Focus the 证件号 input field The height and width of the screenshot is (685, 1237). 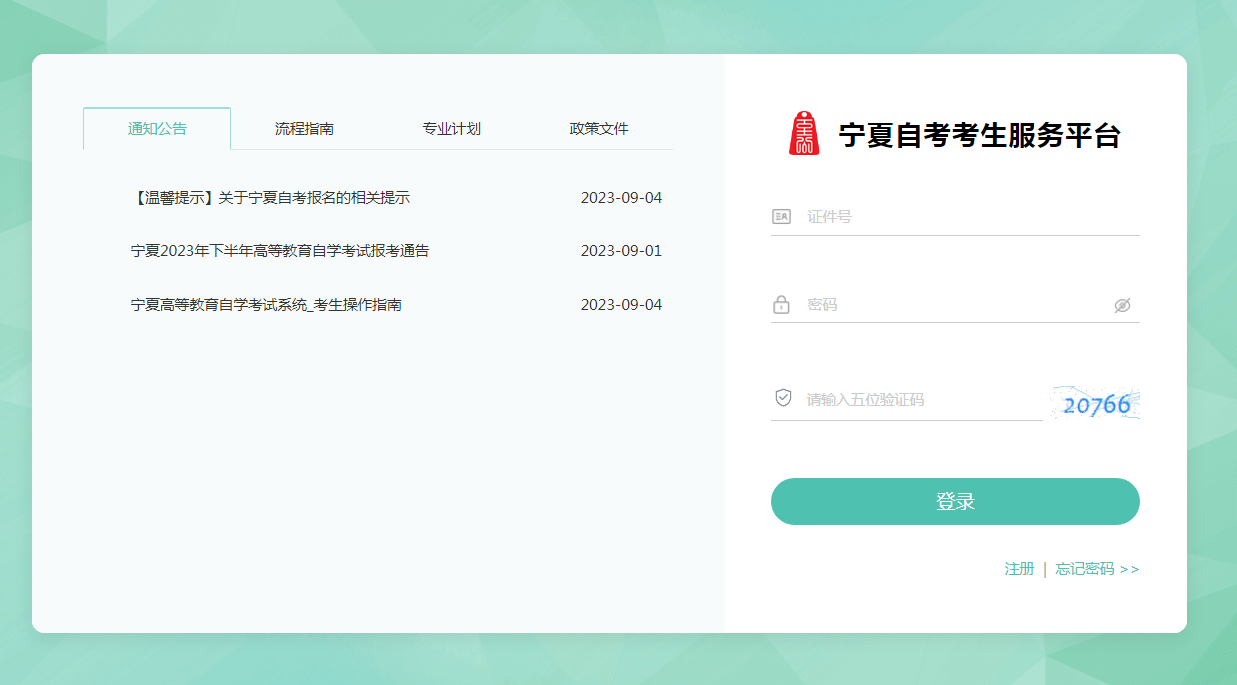965,217
